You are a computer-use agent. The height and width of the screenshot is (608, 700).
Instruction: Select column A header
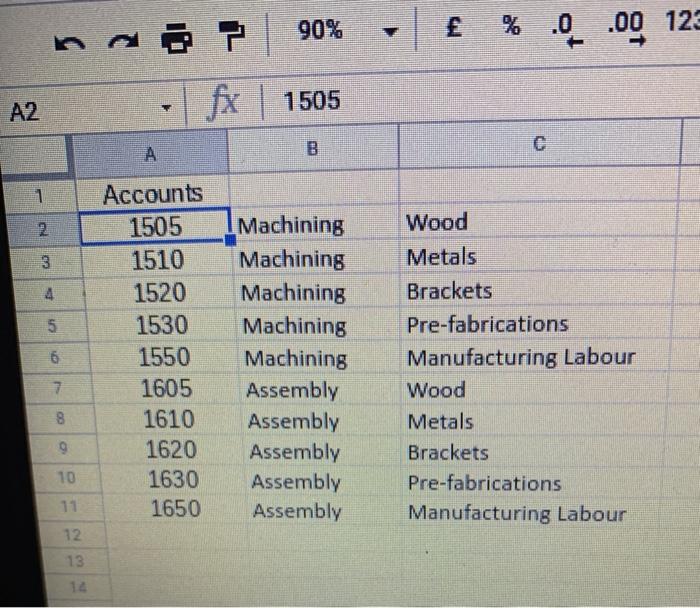point(150,154)
